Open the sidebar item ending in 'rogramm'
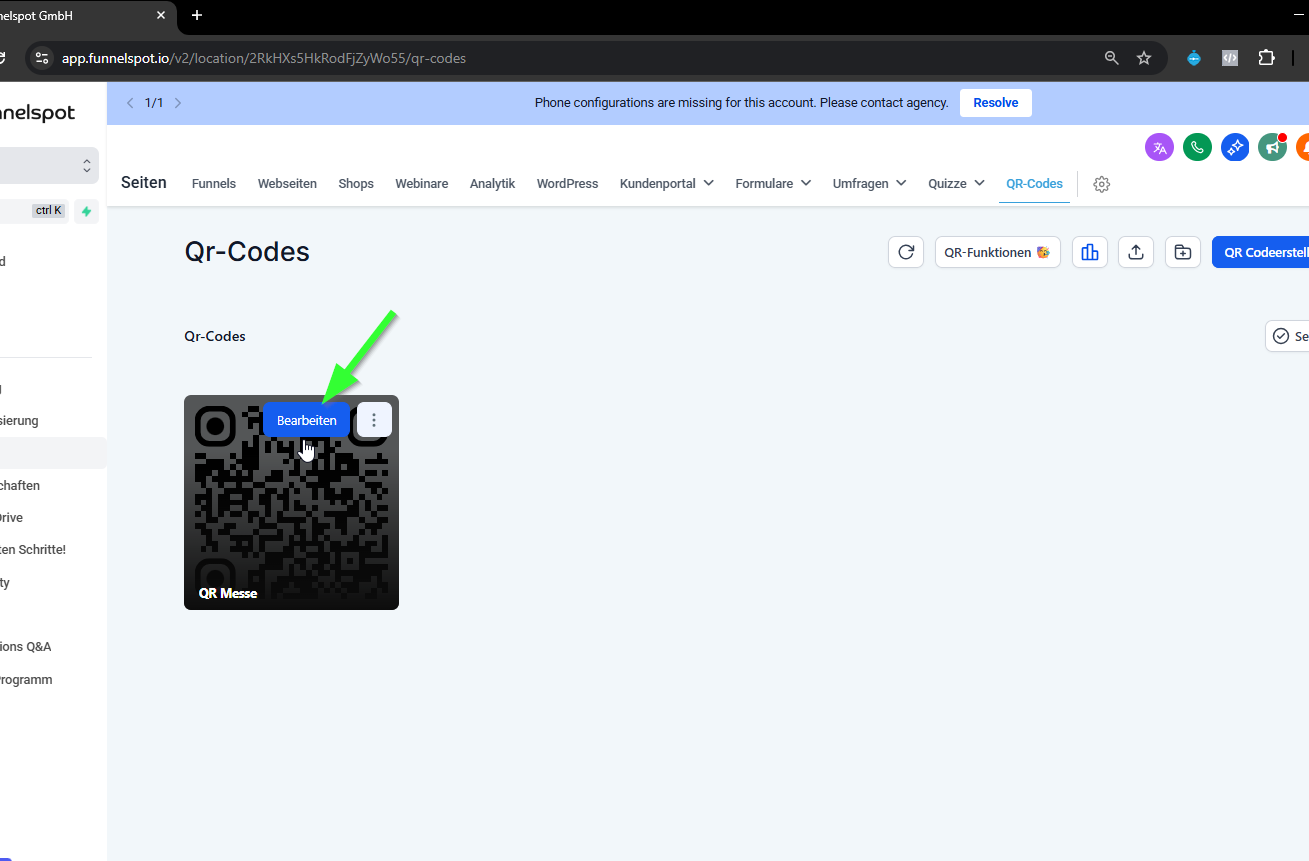The image size is (1309, 861). pyautogui.click(x=26, y=680)
